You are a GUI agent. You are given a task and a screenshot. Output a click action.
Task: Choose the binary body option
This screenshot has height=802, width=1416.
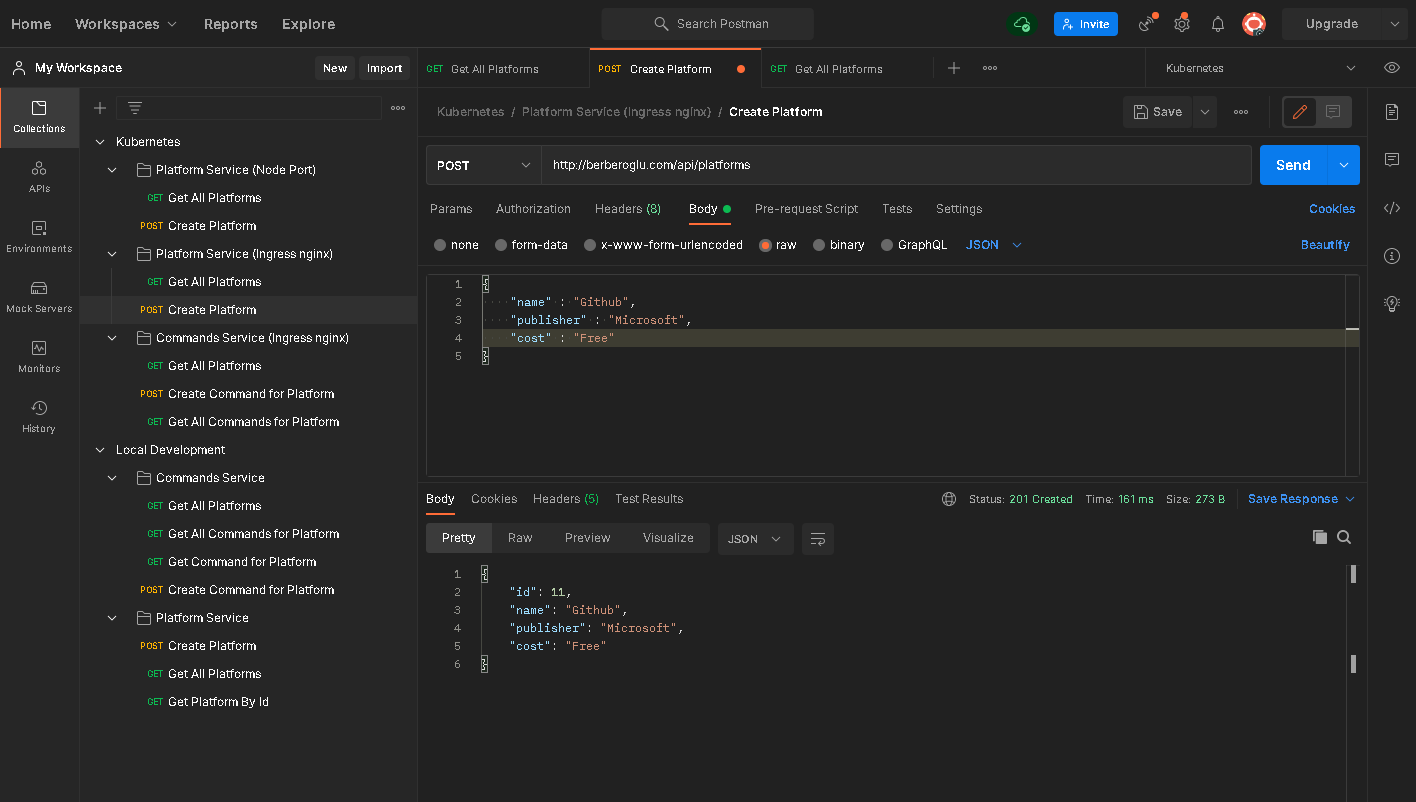(819, 245)
